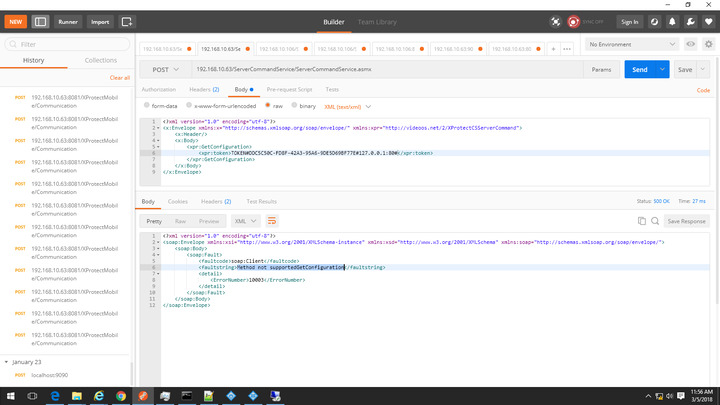This screenshot has height=405, width=720.
Task: Open new window icon beside Import
Action: (x=127, y=21)
